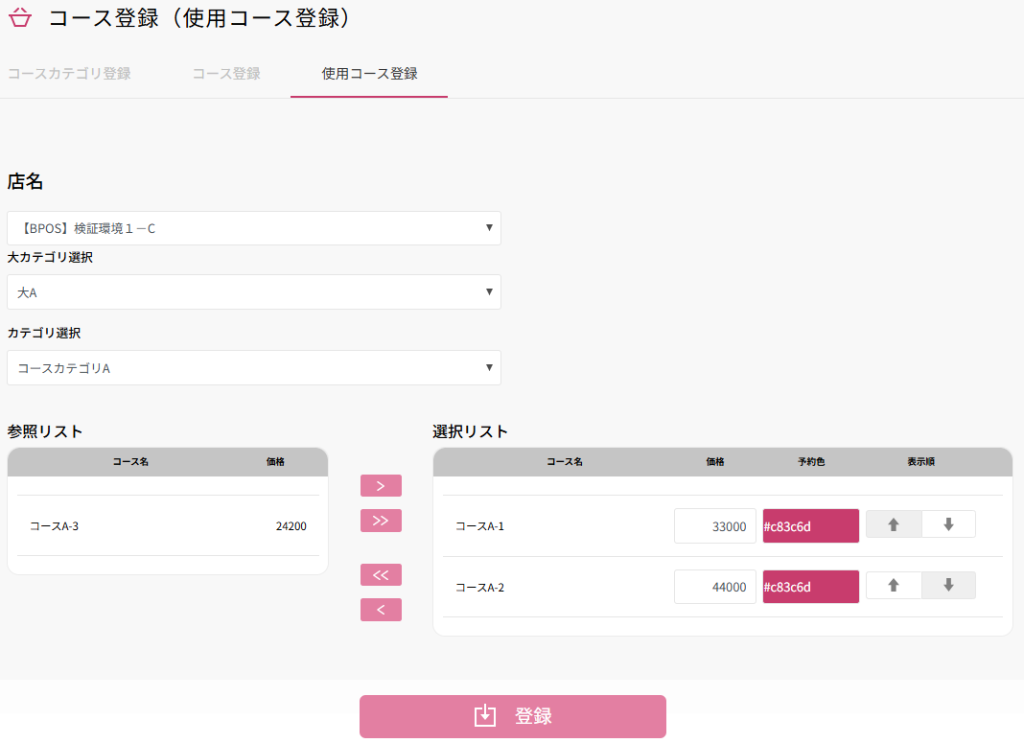The width and height of the screenshot is (1024, 743).
Task: Open the 店名 store dropdown
Action: pos(253,228)
